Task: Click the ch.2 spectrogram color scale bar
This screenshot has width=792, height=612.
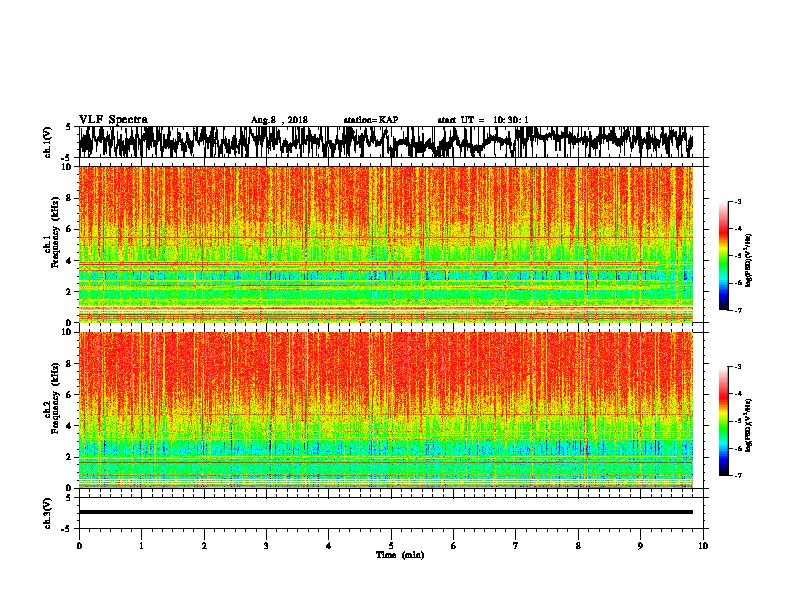Action: [723, 421]
